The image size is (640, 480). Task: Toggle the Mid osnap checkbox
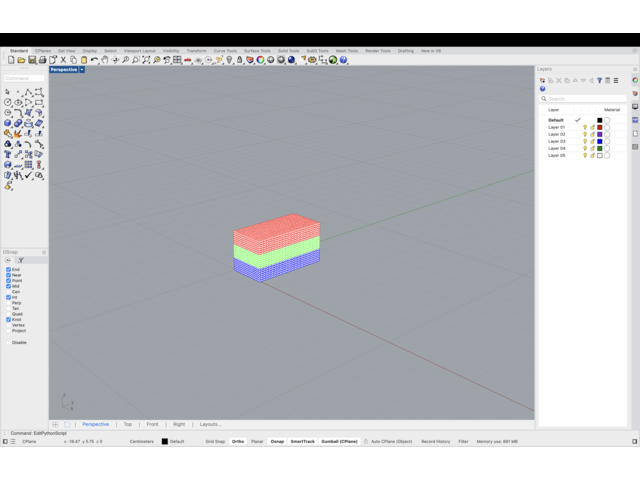click(x=9, y=286)
